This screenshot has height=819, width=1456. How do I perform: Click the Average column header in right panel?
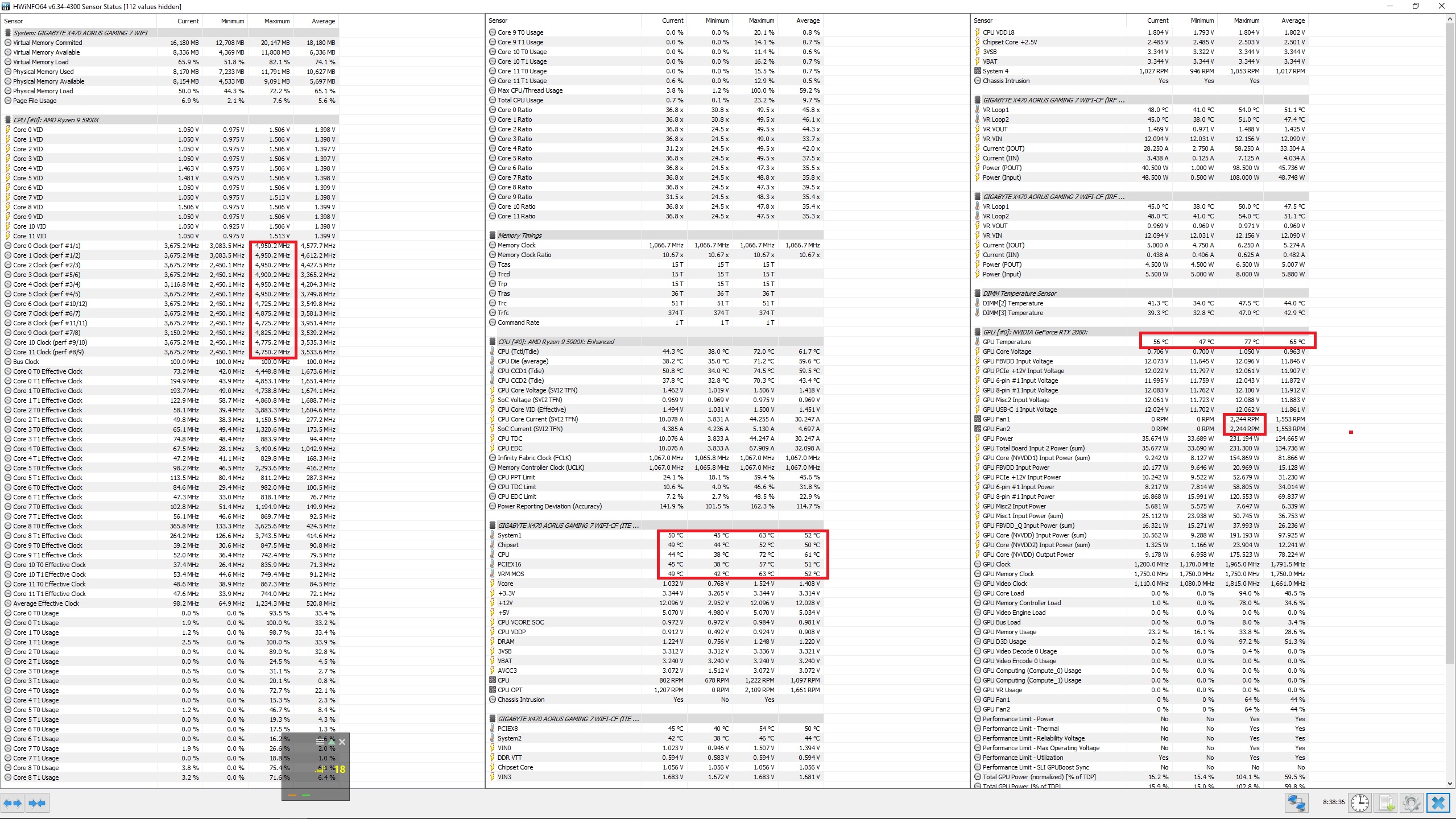click(1293, 20)
